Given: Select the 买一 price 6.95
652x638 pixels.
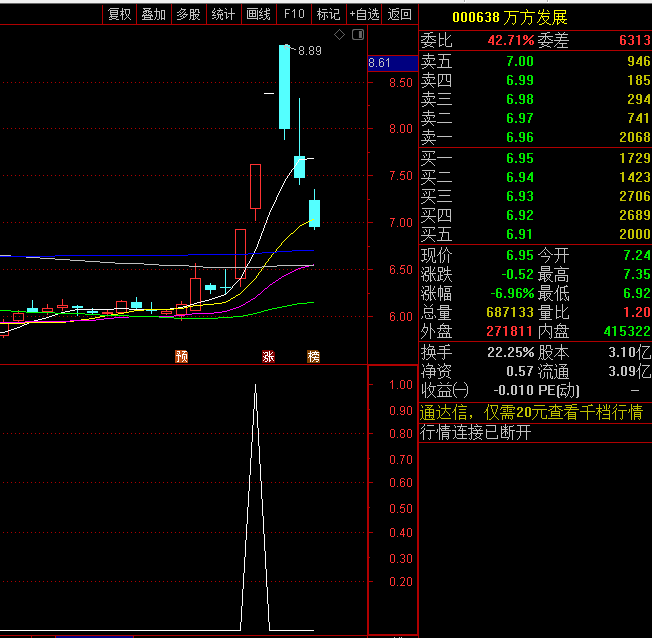Looking at the screenshot, I should (520, 158).
